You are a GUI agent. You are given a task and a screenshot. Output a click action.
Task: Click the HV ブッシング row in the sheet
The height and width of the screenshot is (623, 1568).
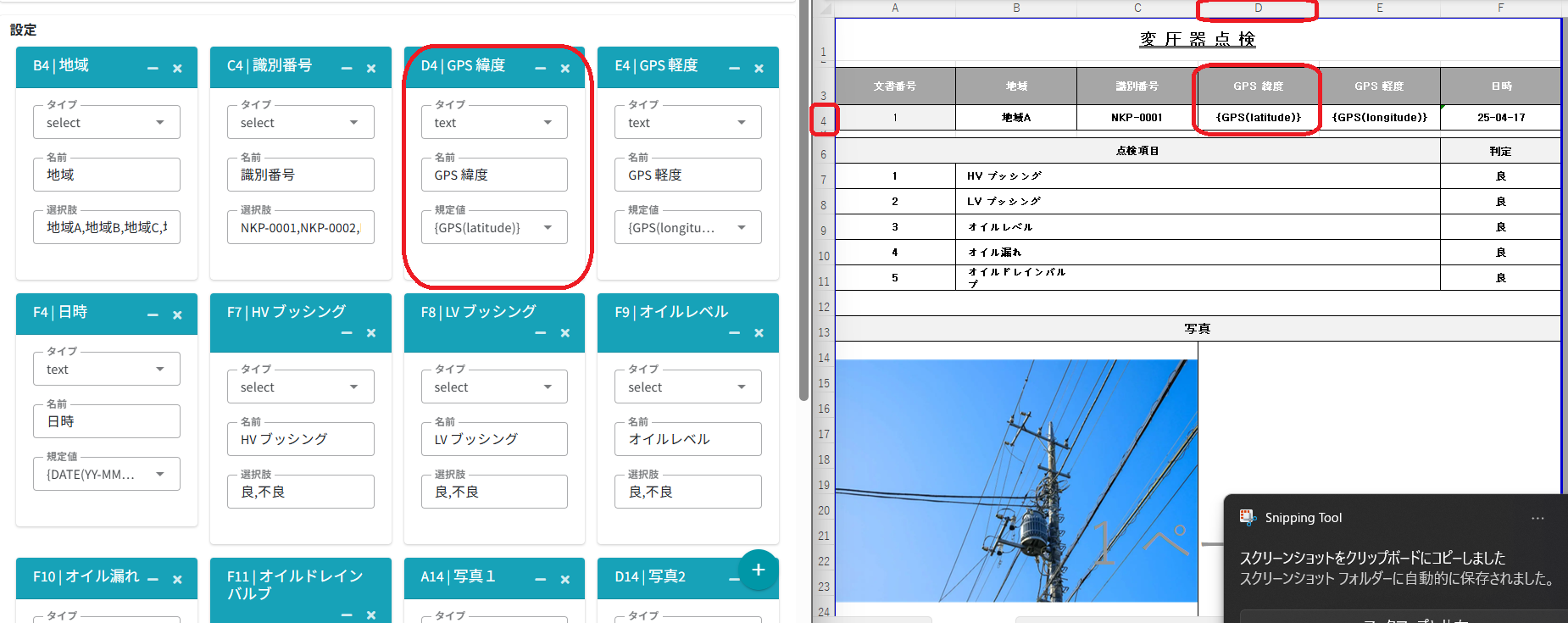tap(1198, 176)
